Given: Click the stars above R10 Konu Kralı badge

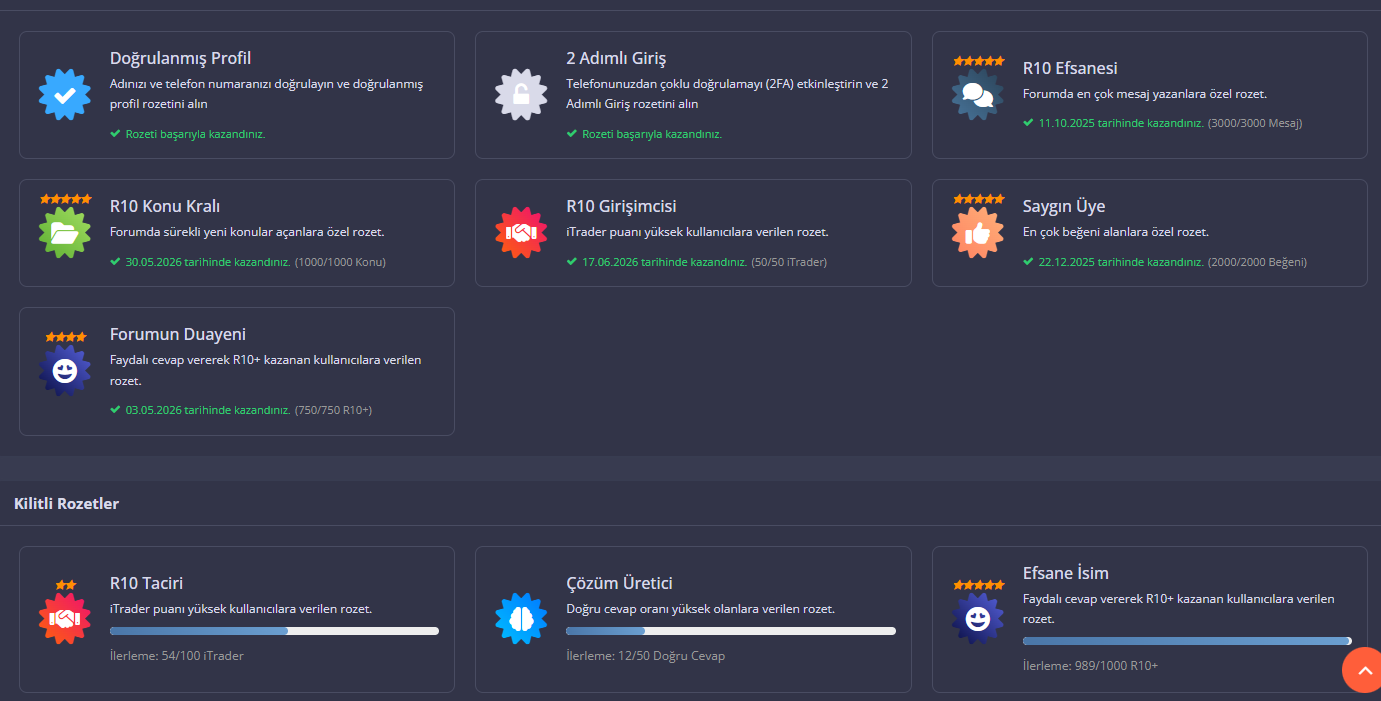Looking at the screenshot, I should tap(65, 199).
